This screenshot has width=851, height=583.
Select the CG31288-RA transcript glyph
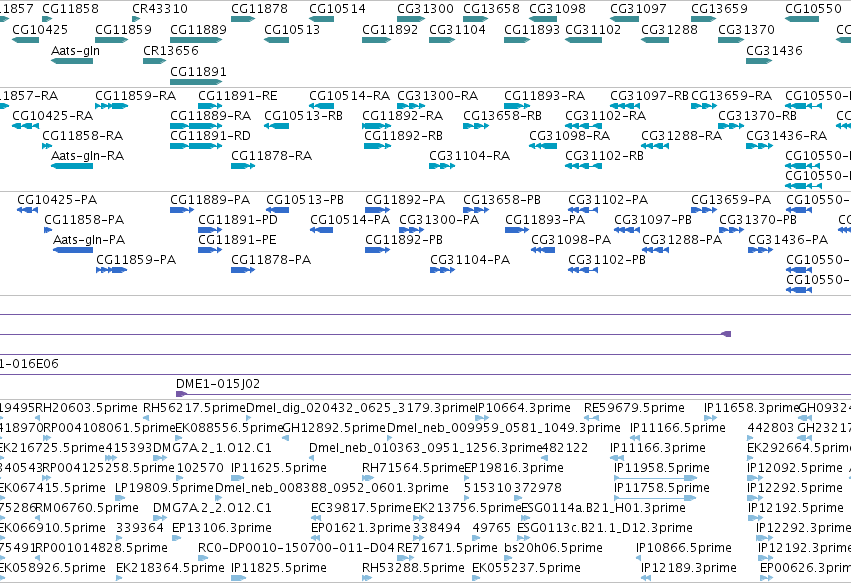655,145
